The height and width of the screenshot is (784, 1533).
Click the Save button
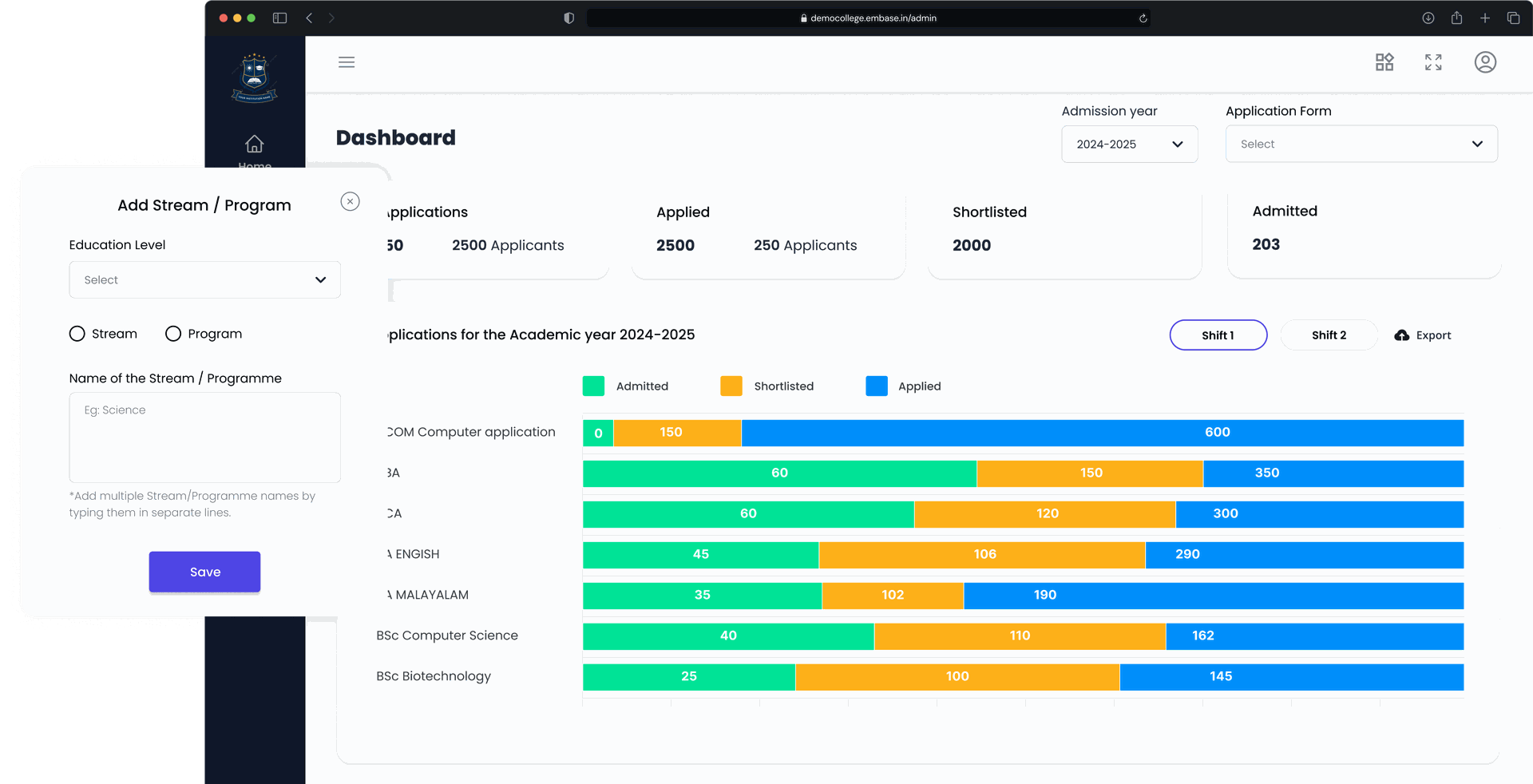(204, 572)
